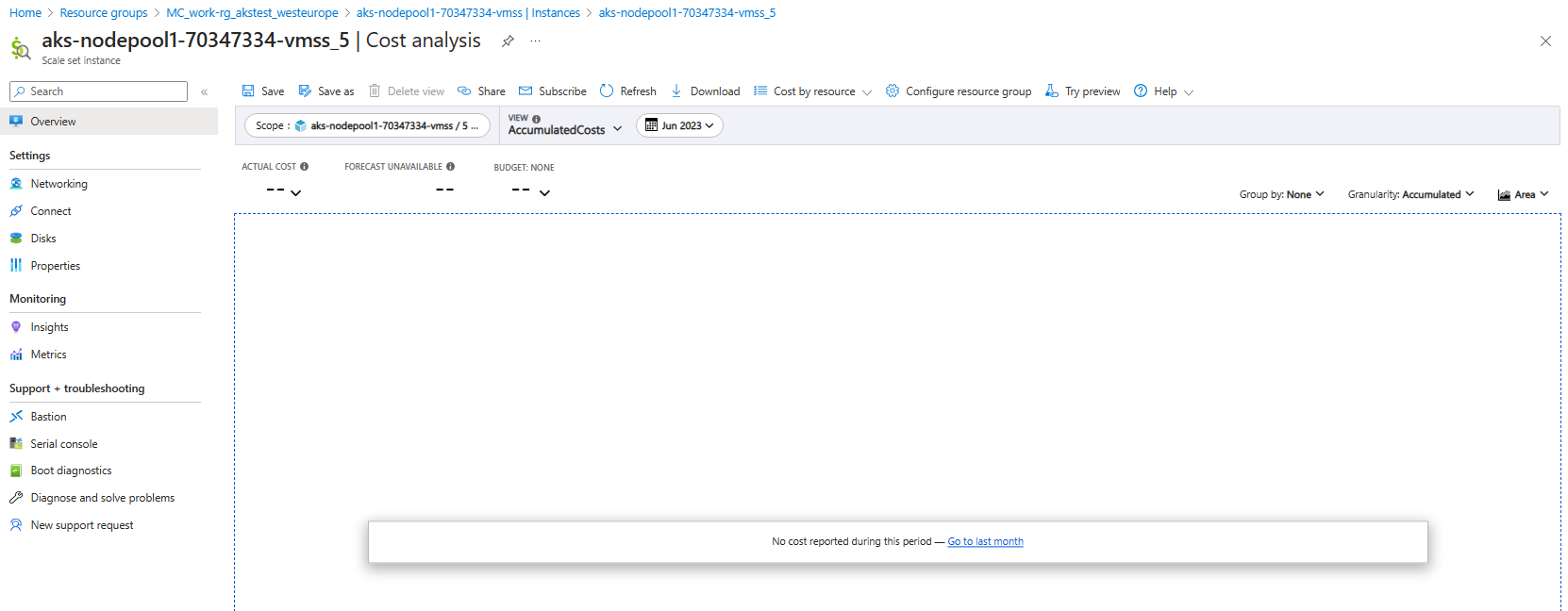This screenshot has height=611, width=1568.
Task: Open Overview in the sidebar
Action: point(108,122)
